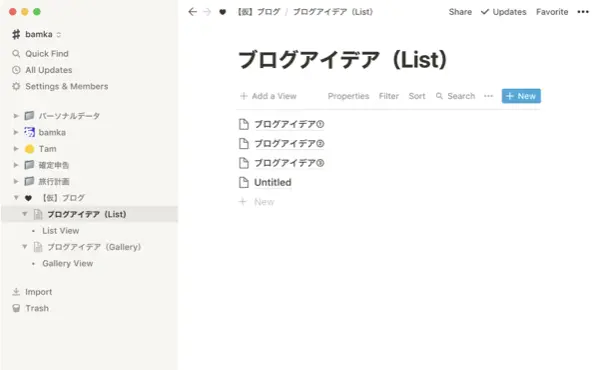Collapse the ブログアイデア (List) sidebar arrow
Image resolution: width=600 pixels, height=370 pixels.
click(x=25, y=214)
